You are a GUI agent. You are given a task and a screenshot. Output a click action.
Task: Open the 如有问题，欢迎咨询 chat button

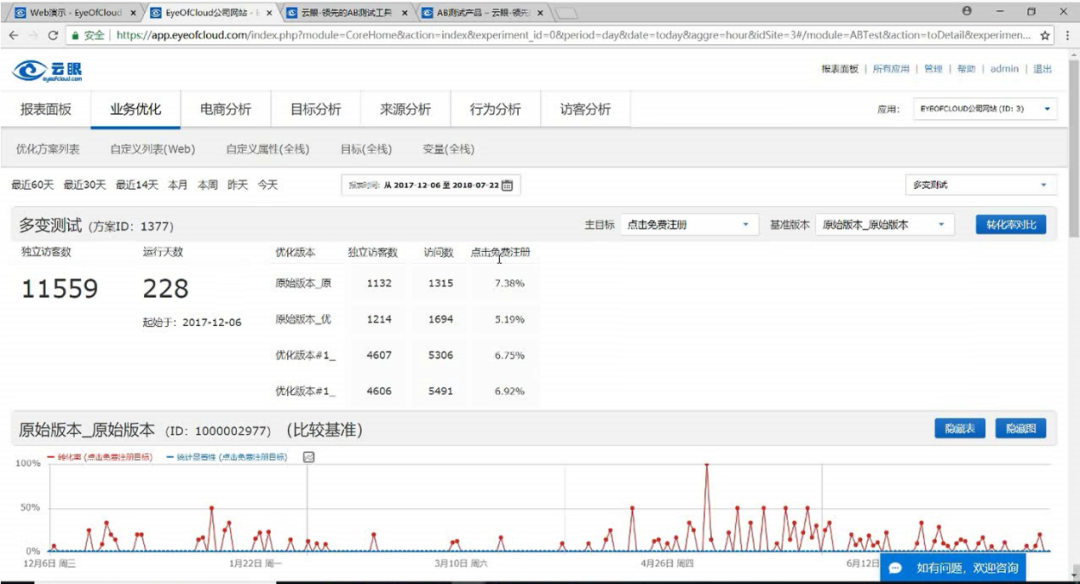[x=953, y=568]
